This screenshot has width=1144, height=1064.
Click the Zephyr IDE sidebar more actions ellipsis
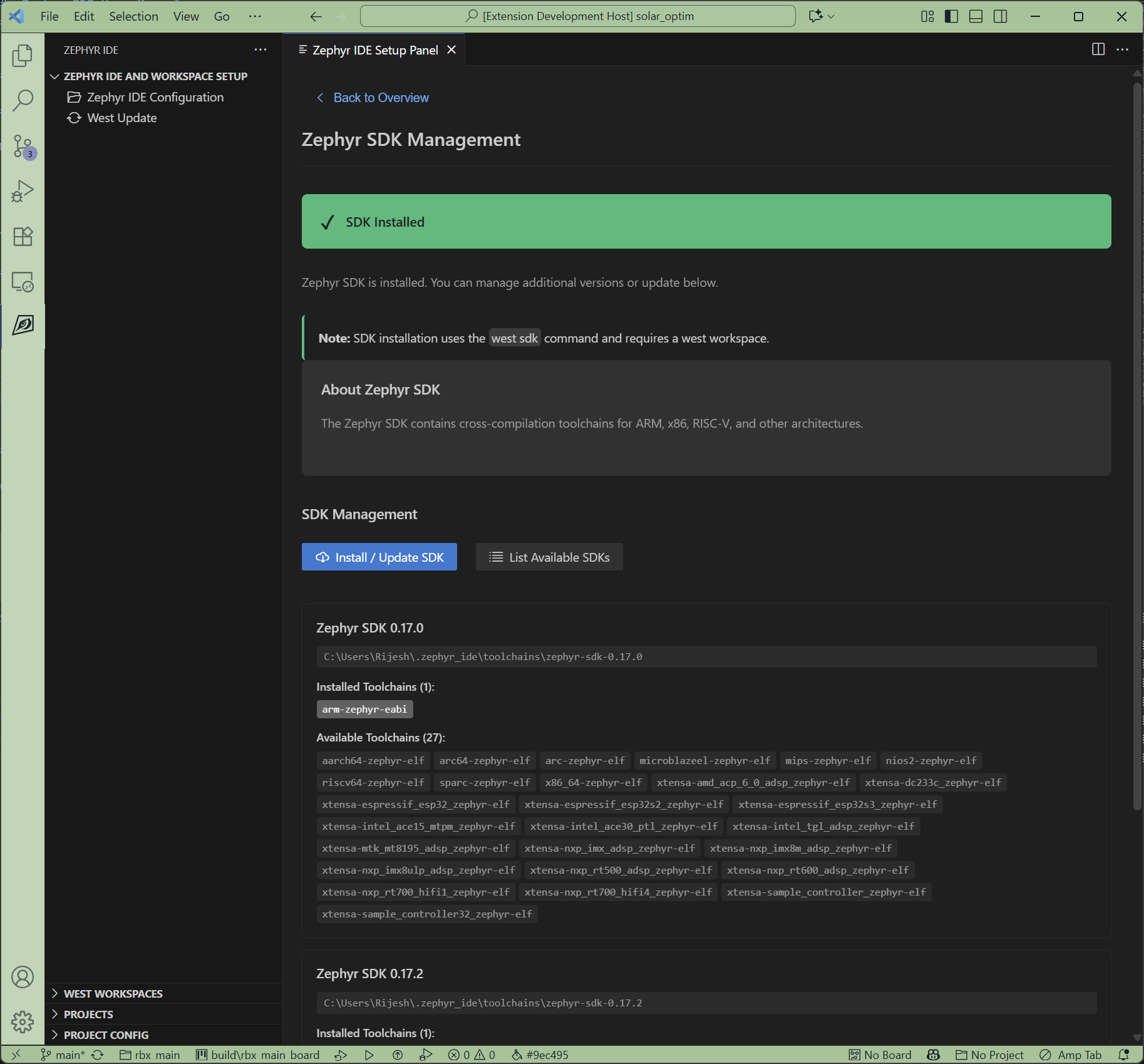coord(260,50)
